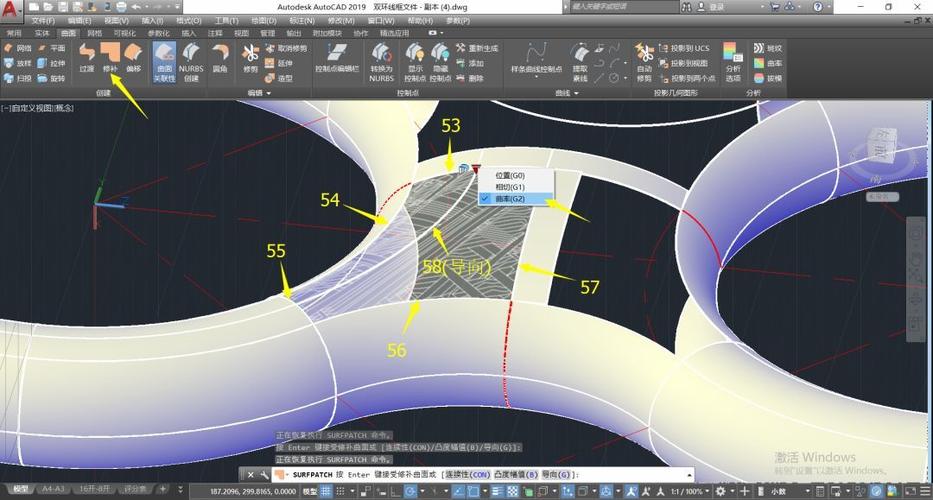Click the Undo arrow in Quick Access toolbar
Image resolution: width=933 pixels, height=500 pixels.
(136, 7)
